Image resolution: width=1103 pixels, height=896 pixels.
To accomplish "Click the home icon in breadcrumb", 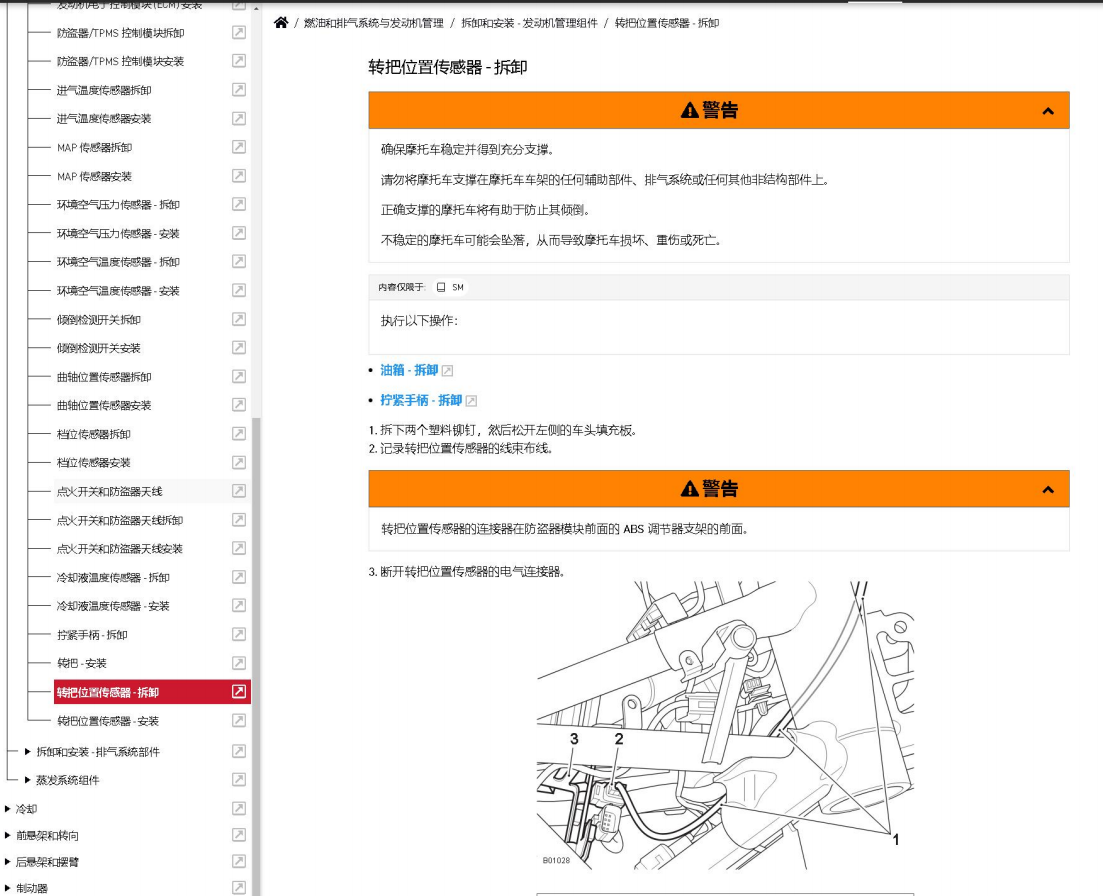I will tap(281, 23).
